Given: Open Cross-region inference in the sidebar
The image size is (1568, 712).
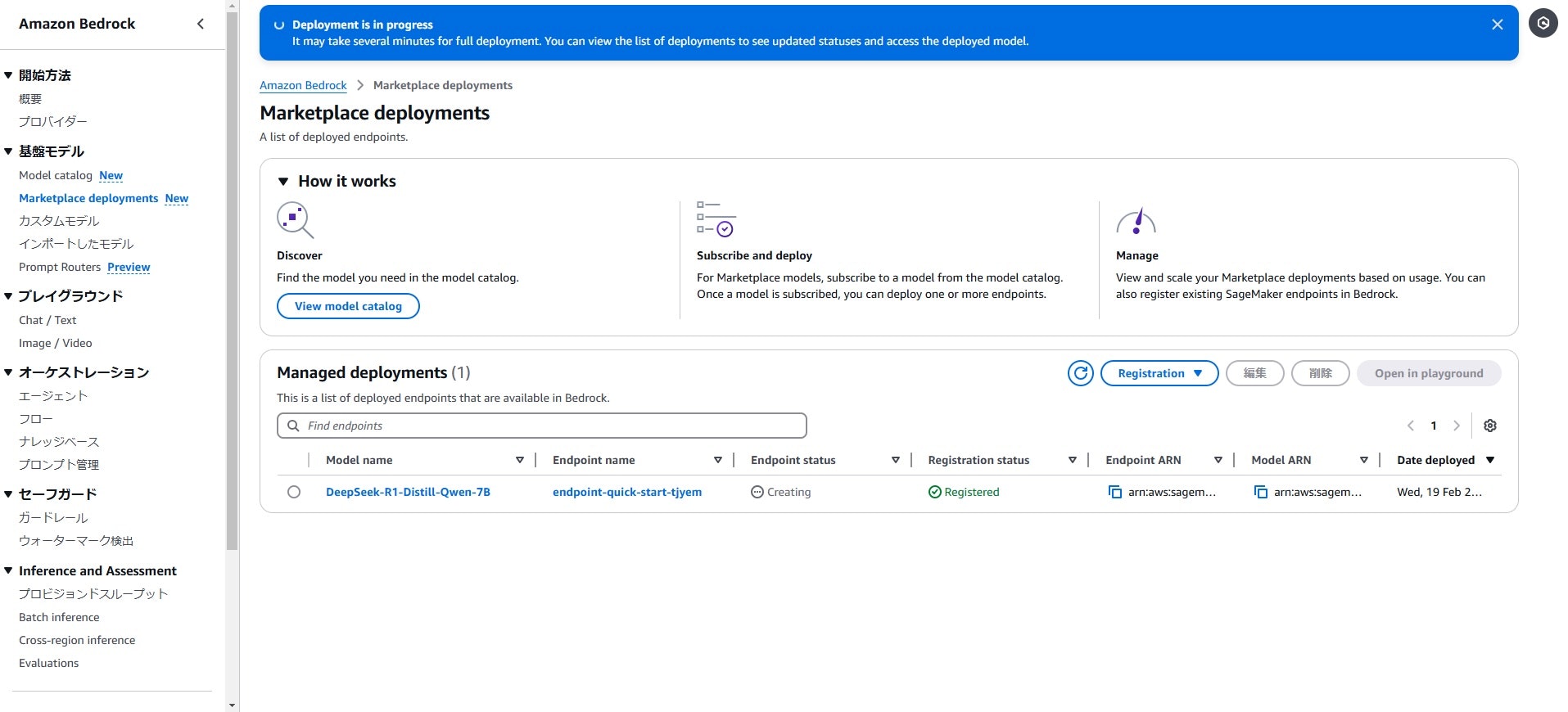Looking at the screenshot, I should click(x=77, y=640).
